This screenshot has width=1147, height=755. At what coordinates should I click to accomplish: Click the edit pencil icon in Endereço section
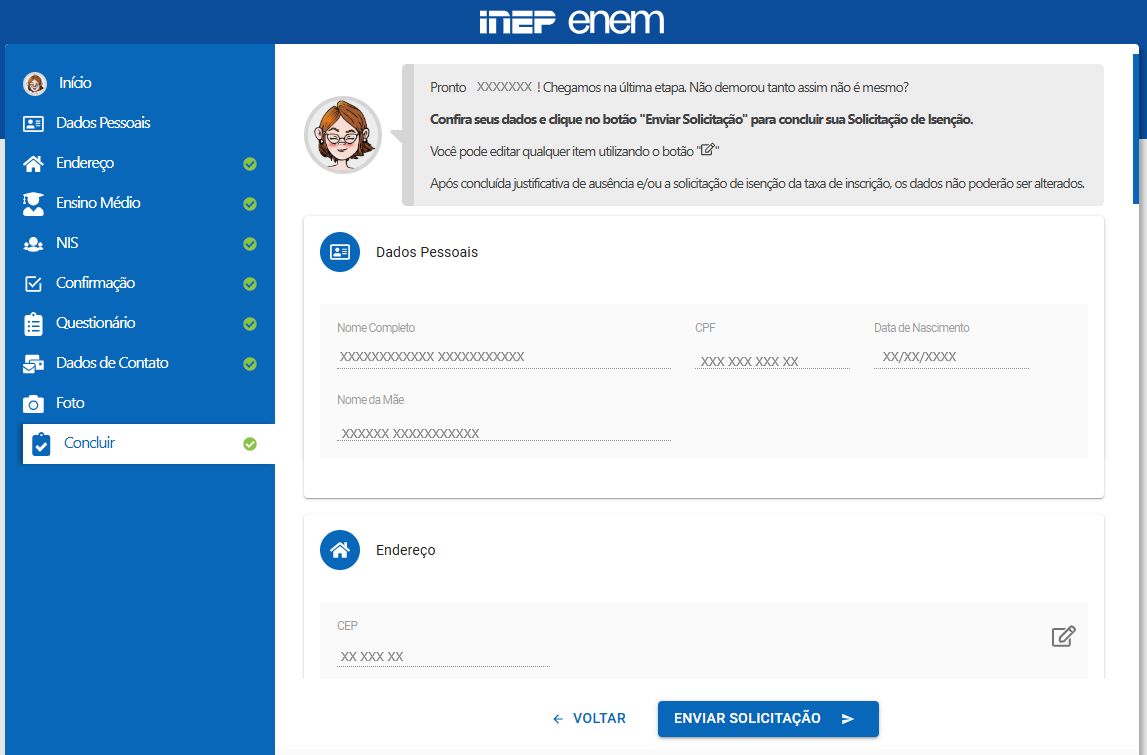[x=1063, y=636]
